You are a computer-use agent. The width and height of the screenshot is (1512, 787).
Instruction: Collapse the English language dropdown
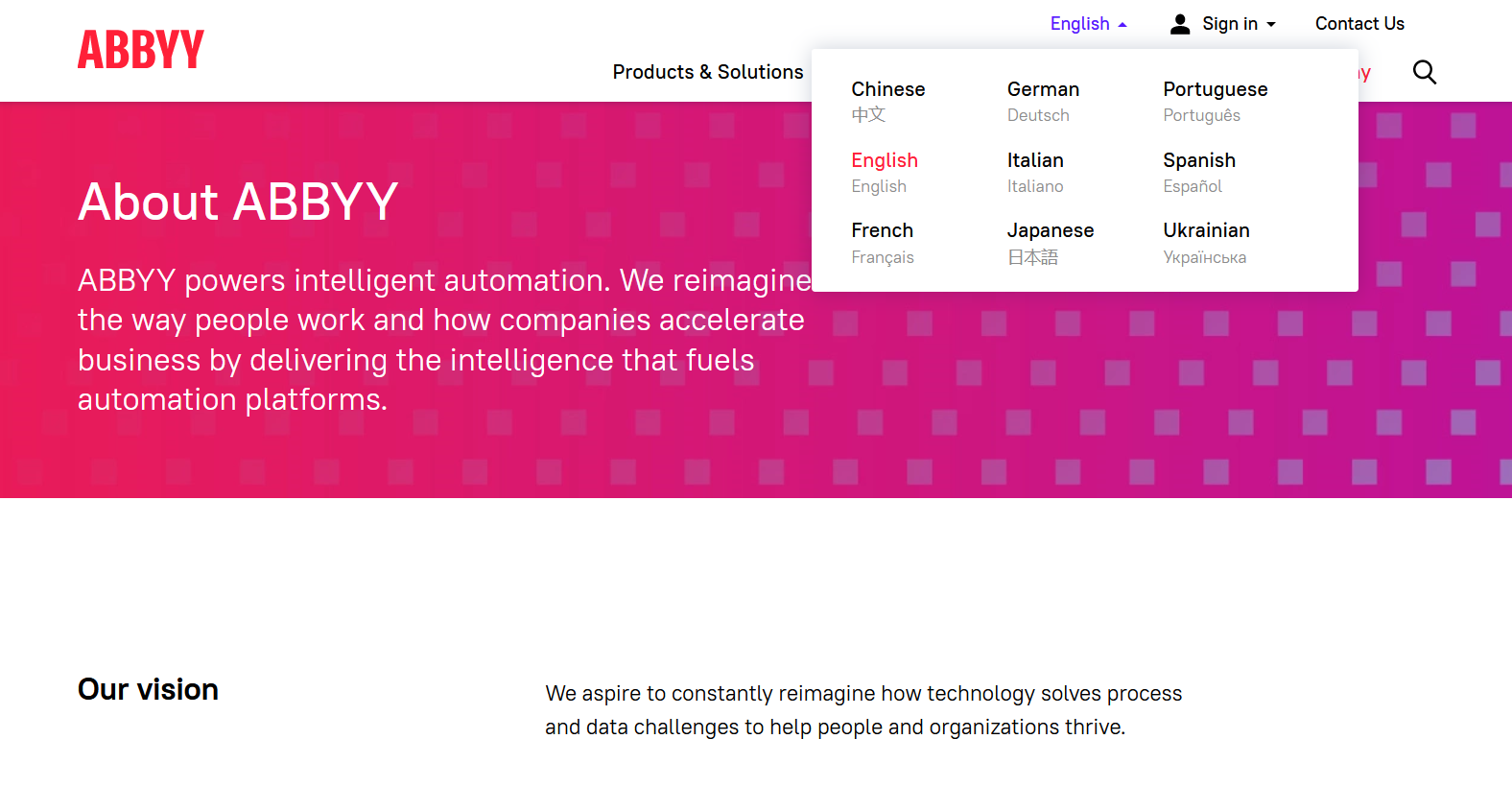click(x=1088, y=24)
